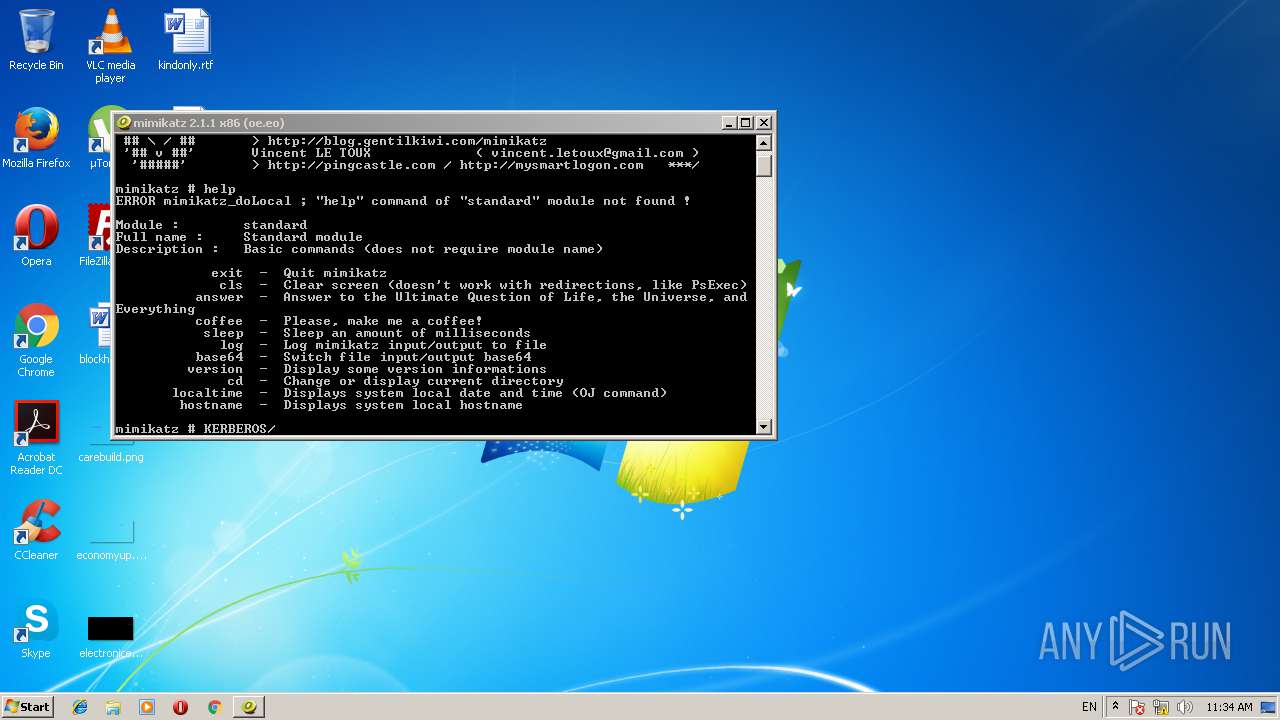Click the 'mimikatz # KERBEROS/' prompt line
Viewport: 1280px width, 720px height.
pos(195,429)
